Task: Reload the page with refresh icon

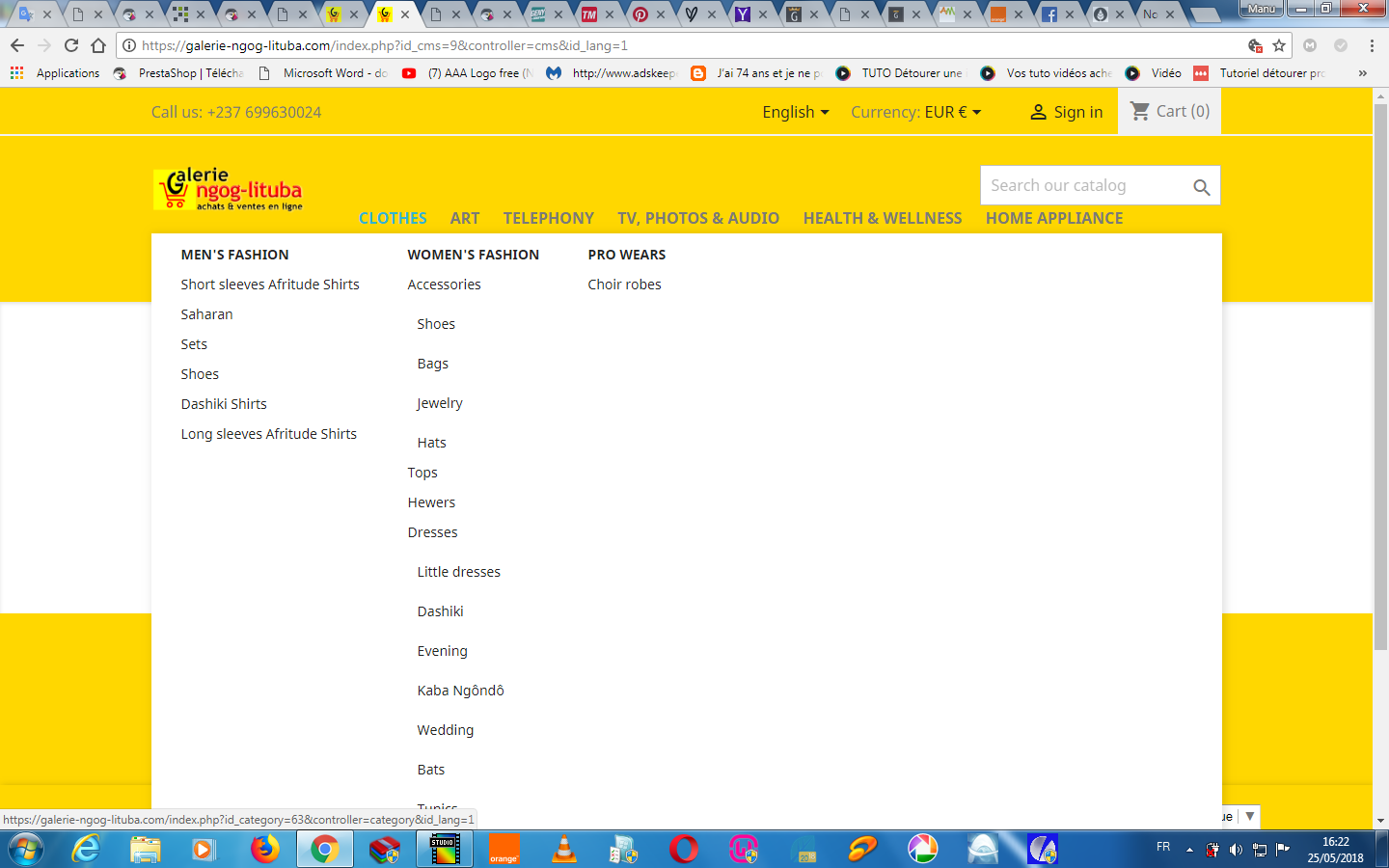Action: tap(71, 45)
